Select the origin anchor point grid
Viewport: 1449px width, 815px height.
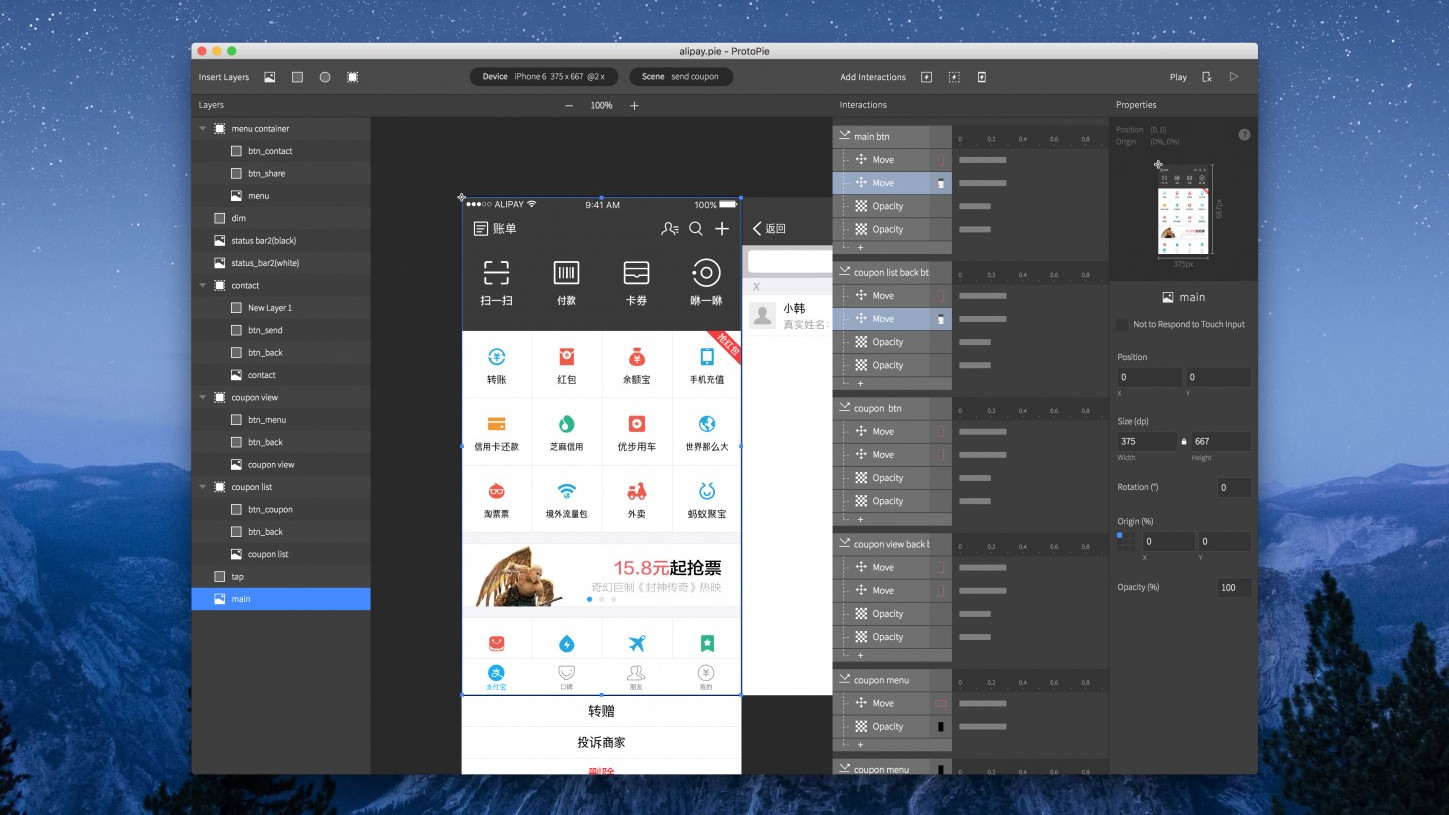[x=1125, y=541]
